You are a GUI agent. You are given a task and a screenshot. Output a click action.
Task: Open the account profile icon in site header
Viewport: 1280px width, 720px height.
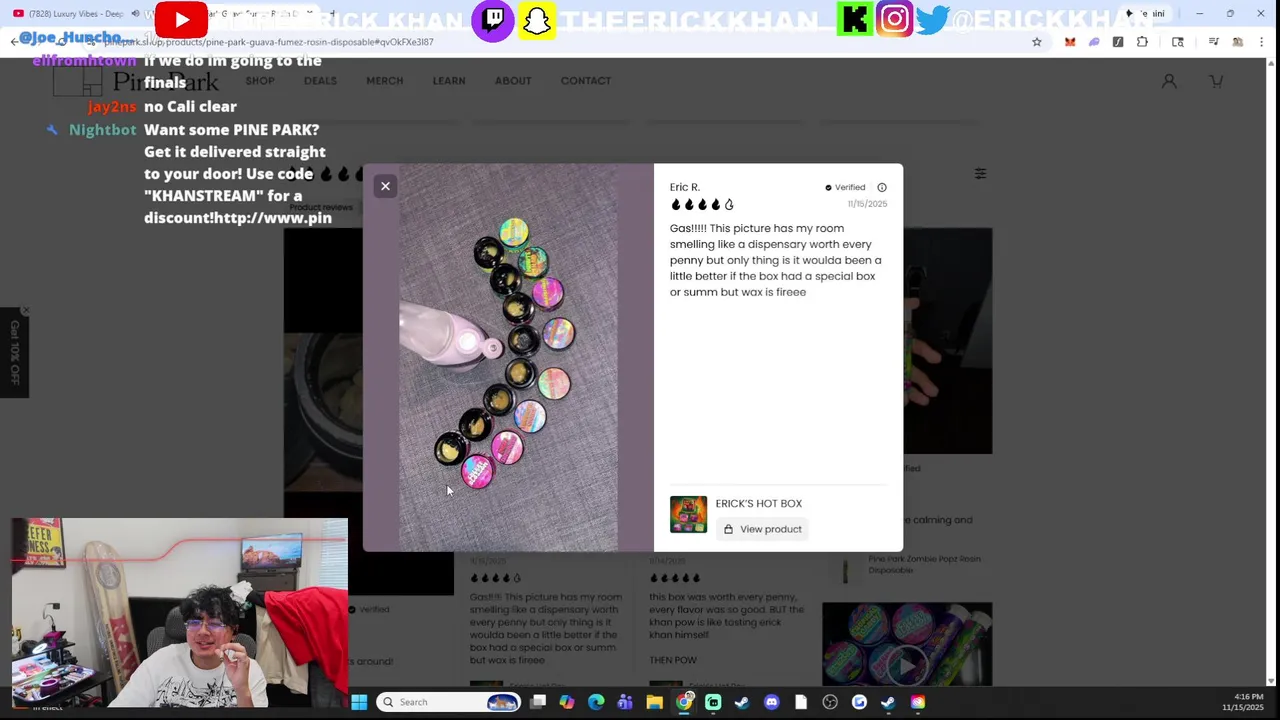1169,81
